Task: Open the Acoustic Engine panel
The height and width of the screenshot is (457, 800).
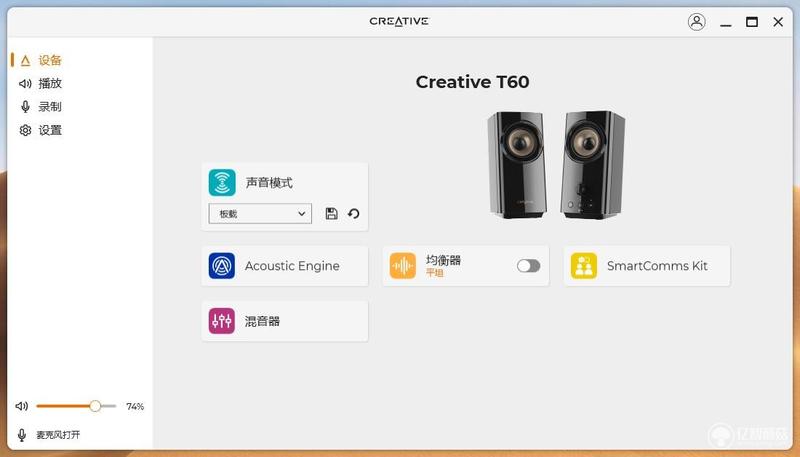Action: (285, 266)
